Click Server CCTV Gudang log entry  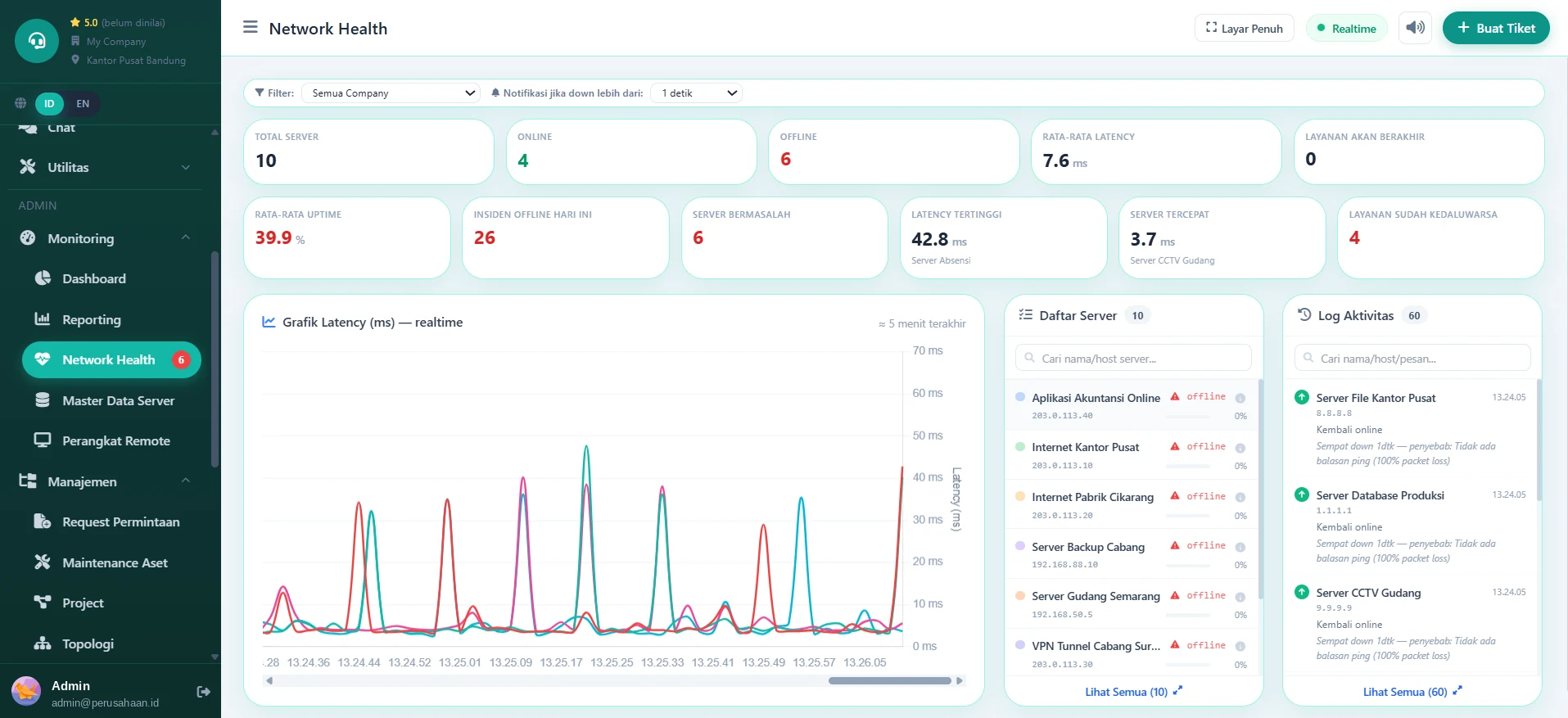[x=1411, y=624]
